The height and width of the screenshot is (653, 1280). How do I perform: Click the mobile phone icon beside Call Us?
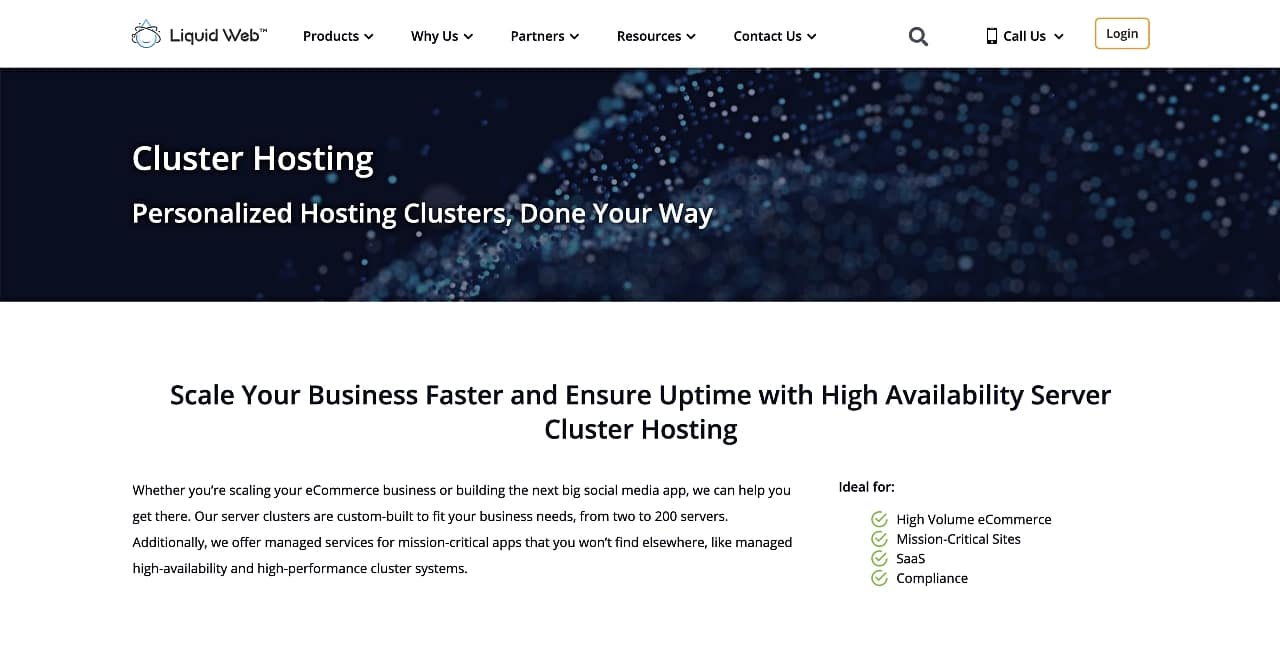tap(991, 35)
